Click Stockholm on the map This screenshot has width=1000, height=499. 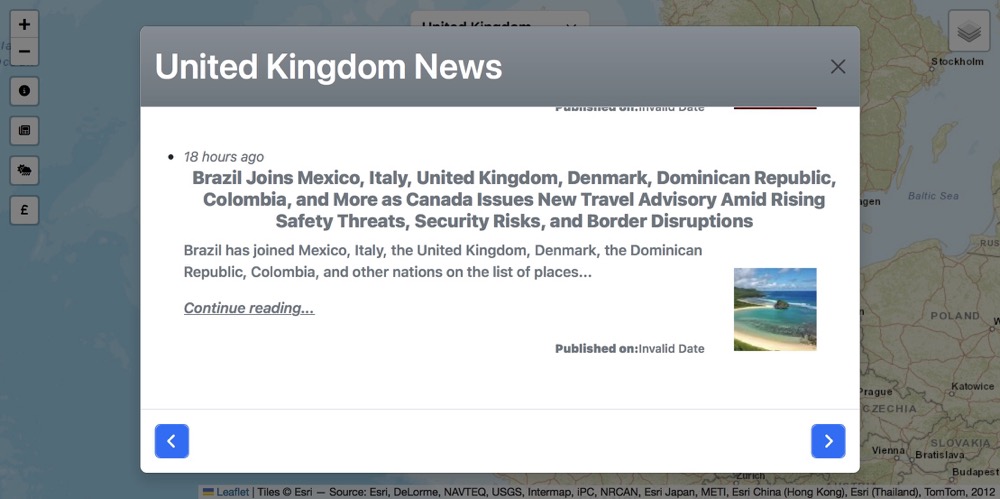pyautogui.click(x=957, y=62)
